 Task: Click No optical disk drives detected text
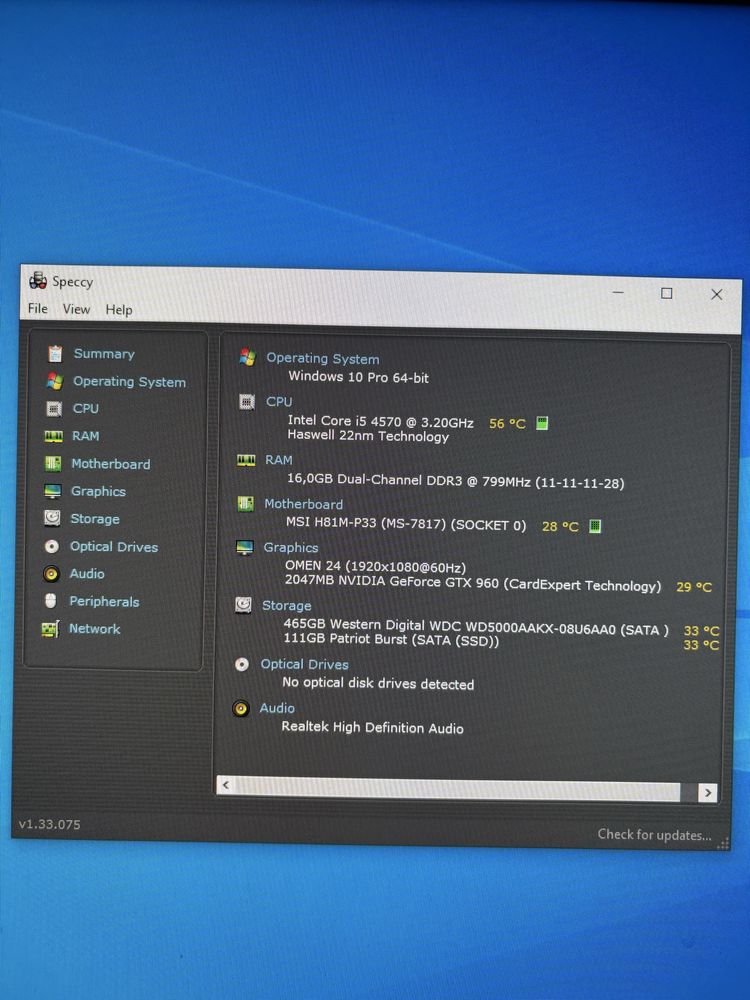(378, 683)
